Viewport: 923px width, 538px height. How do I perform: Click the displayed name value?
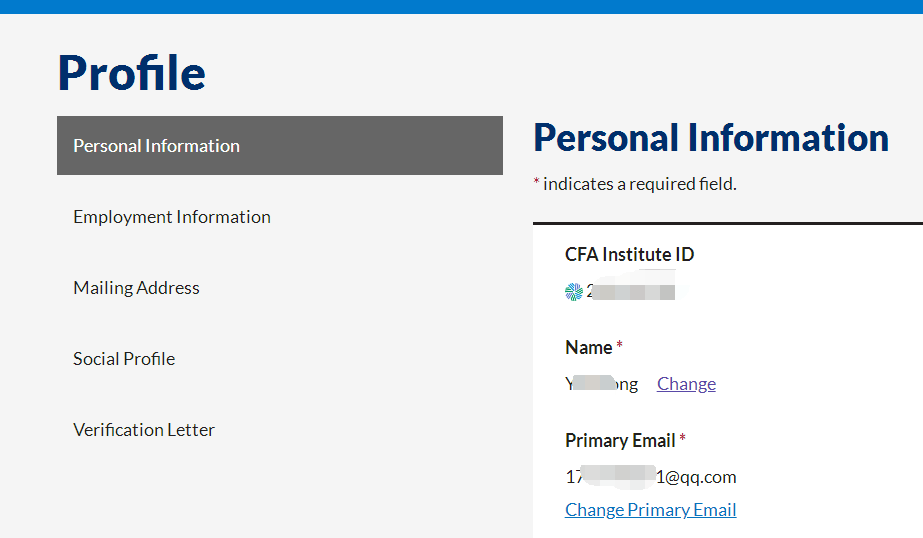point(602,384)
